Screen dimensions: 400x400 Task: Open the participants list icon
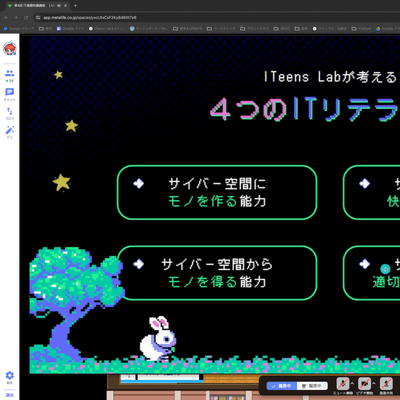click(10, 73)
